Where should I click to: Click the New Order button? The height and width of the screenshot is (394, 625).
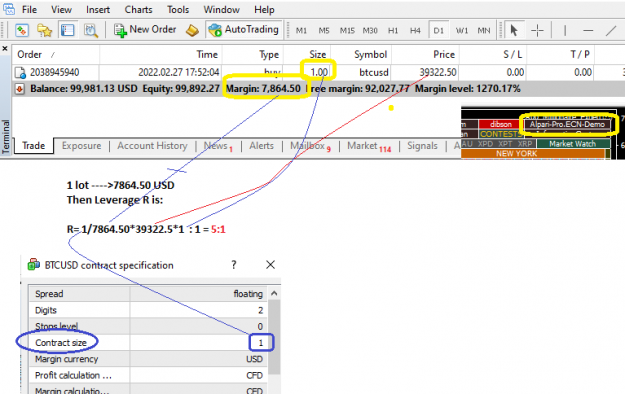tap(145, 30)
